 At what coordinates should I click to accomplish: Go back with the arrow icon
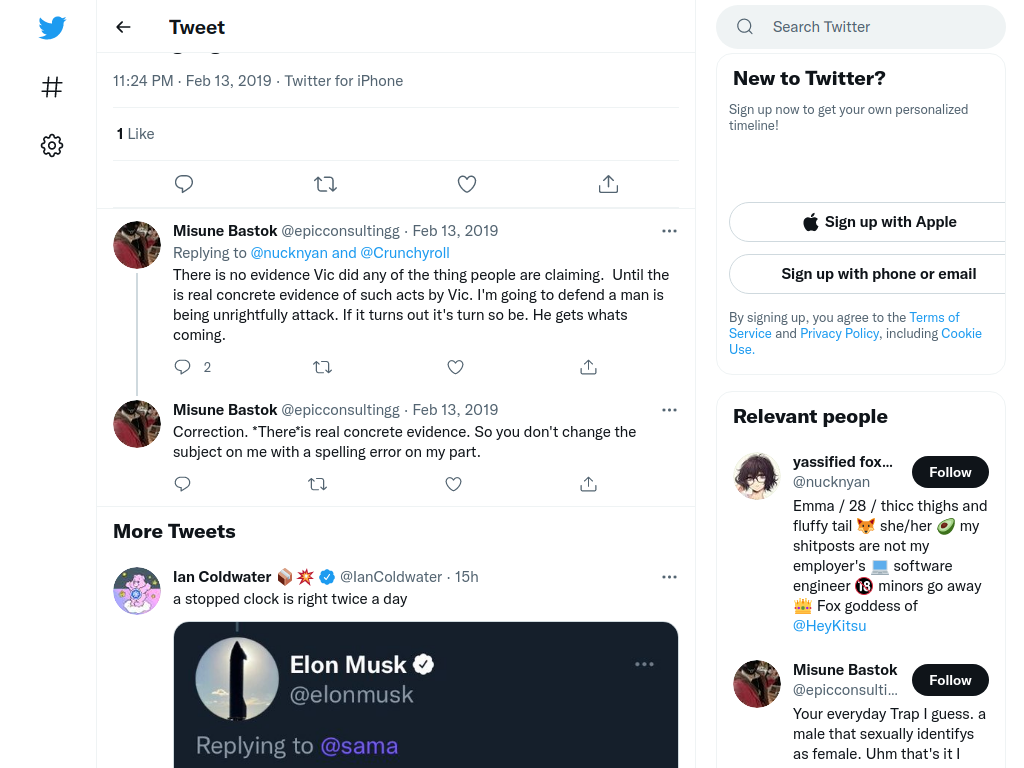coord(123,27)
